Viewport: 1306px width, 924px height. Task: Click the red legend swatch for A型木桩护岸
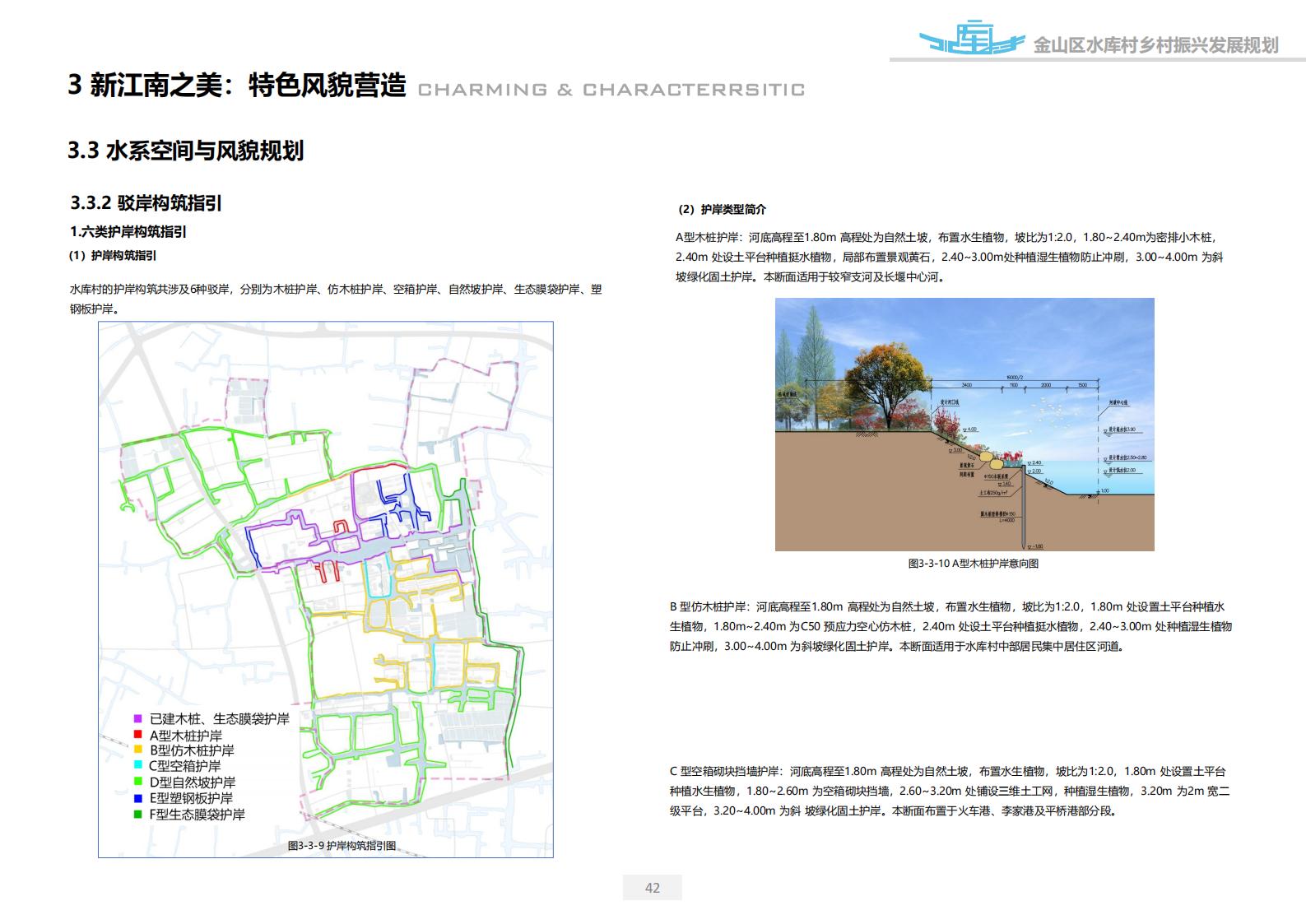pos(137,734)
